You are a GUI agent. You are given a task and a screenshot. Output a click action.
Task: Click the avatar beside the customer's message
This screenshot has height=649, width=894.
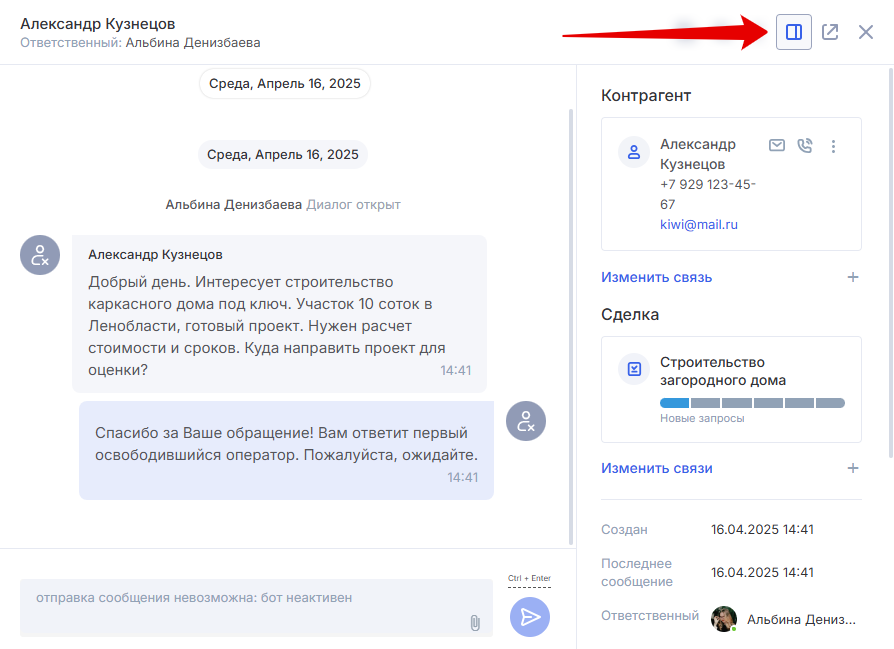tap(40, 256)
